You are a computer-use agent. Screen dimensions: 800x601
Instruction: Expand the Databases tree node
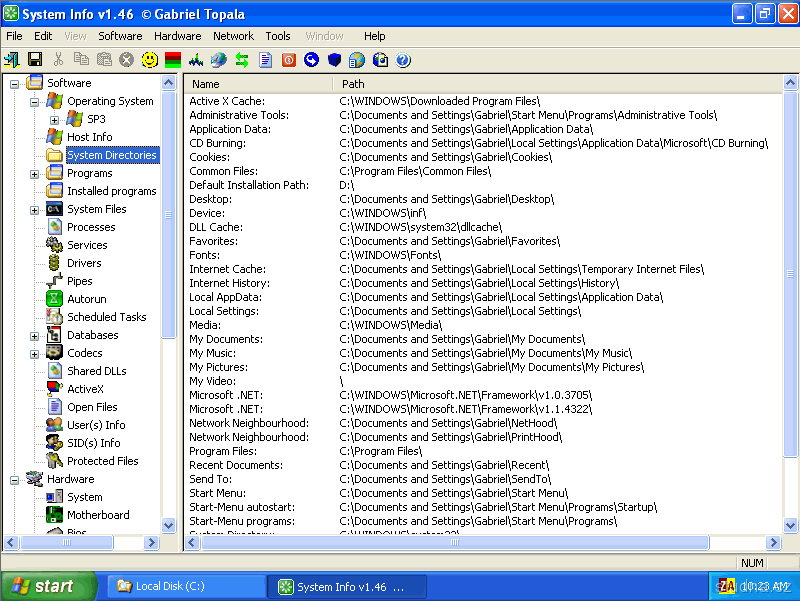pyautogui.click(x=35, y=335)
